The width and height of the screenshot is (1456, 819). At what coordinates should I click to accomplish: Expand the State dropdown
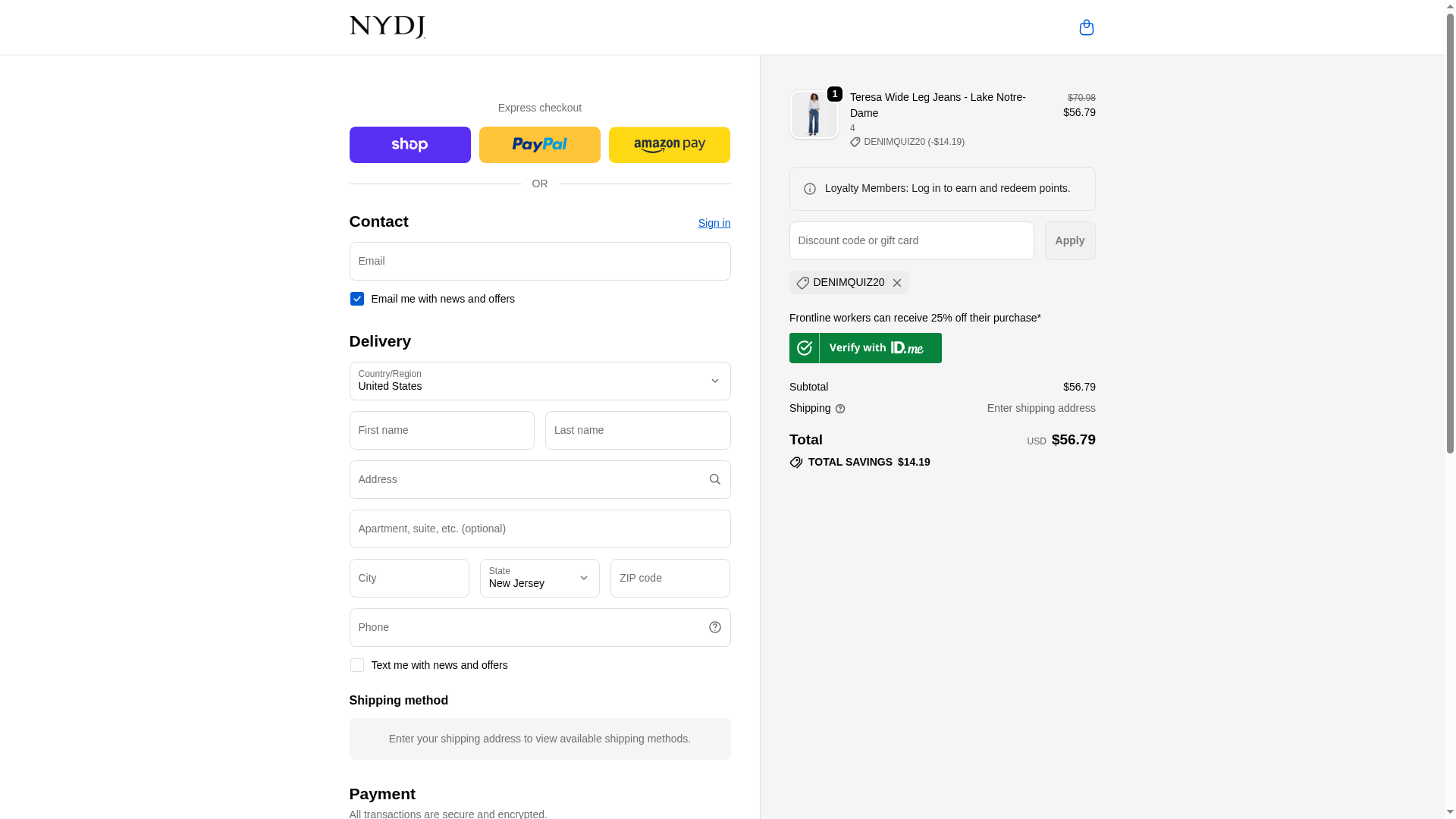click(x=539, y=578)
